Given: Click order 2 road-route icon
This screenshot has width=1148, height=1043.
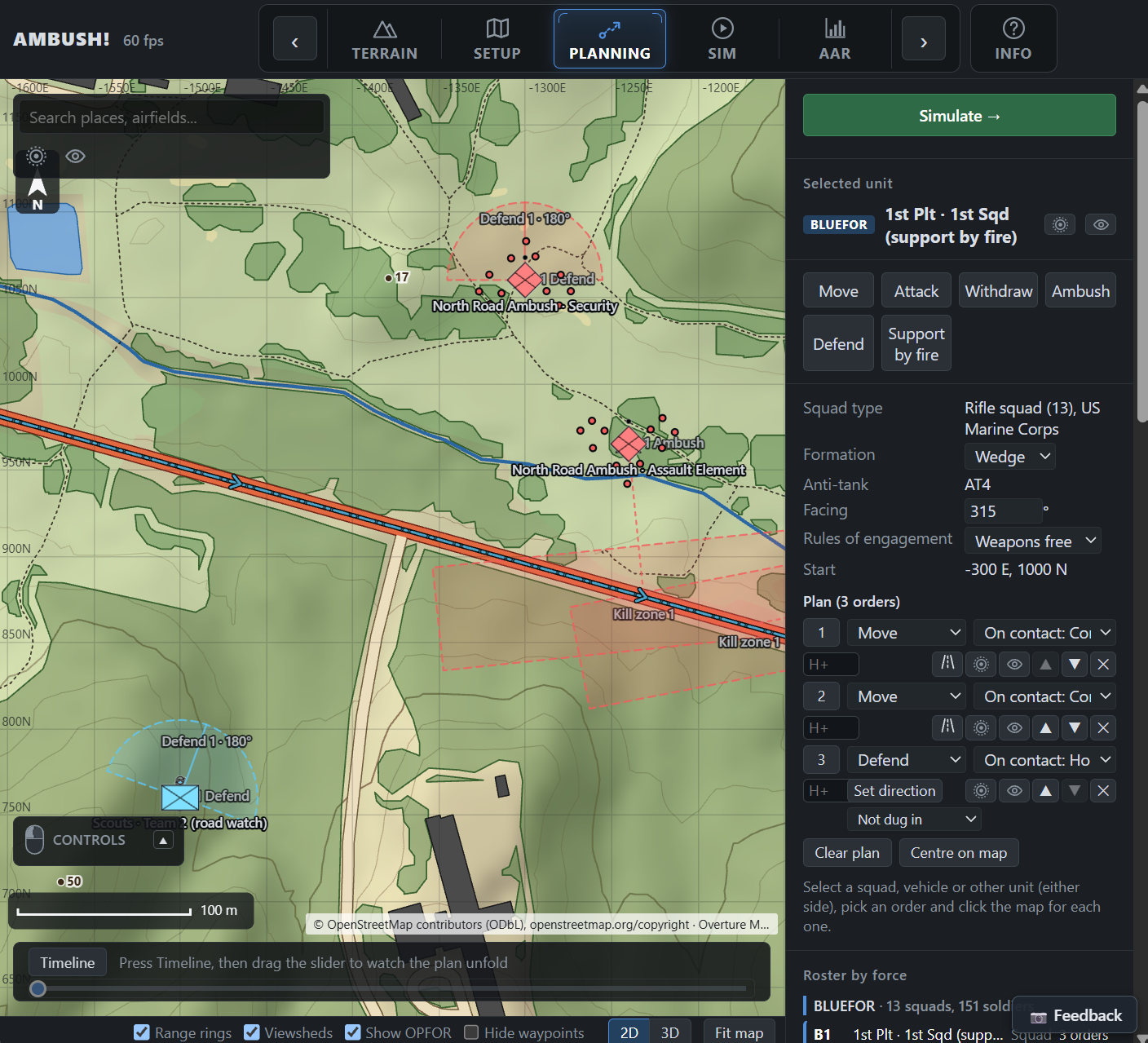Looking at the screenshot, I should point(947,727).
